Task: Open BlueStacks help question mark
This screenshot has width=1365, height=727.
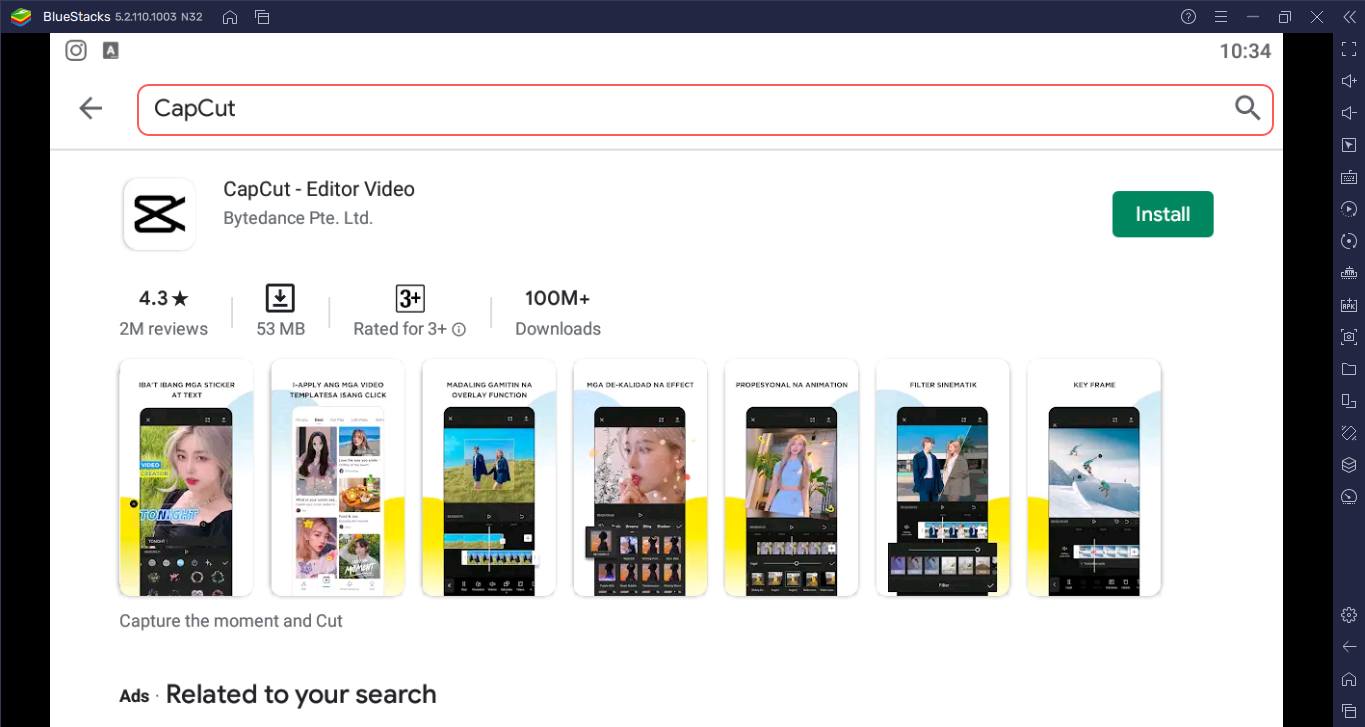Action: (1188, 16)
